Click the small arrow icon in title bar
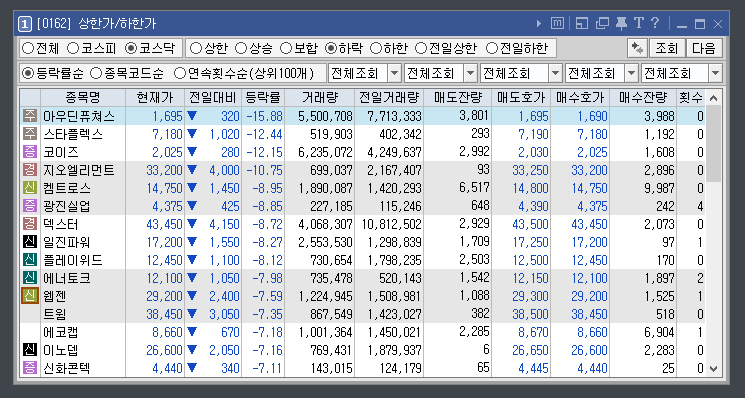The width and height of the screenshot is (745, 398). 539,23
